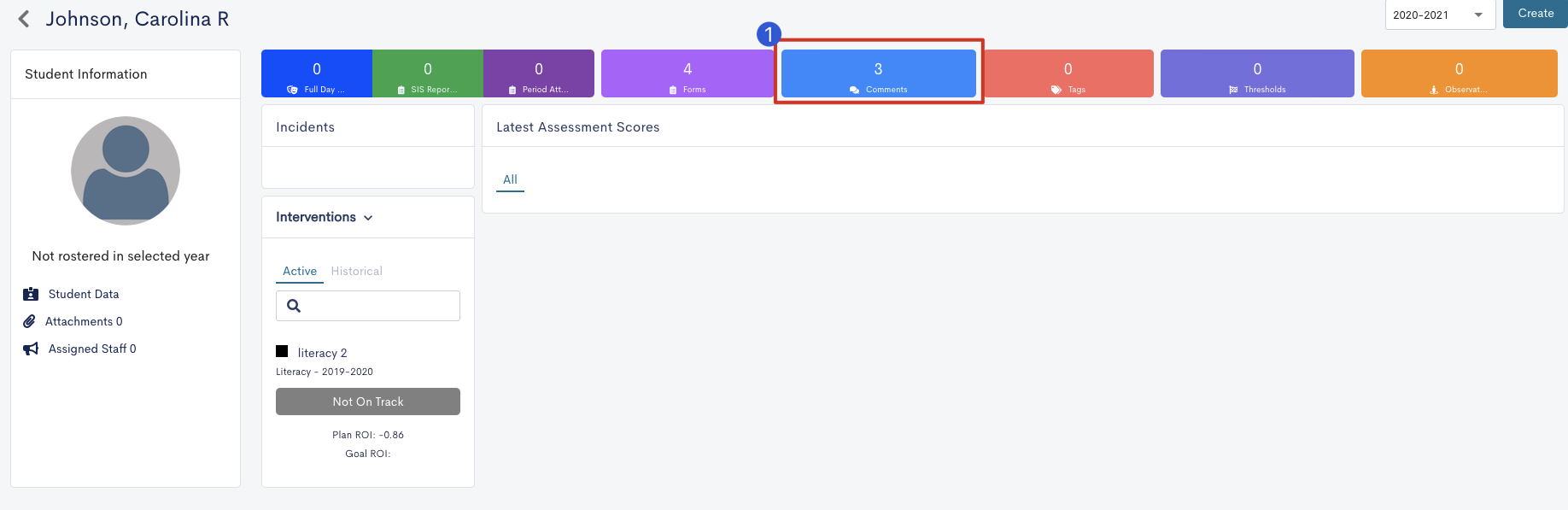Screen dimensions: 1568x510
Task: Click the student profile avatar image
Action: click(126, 171)
